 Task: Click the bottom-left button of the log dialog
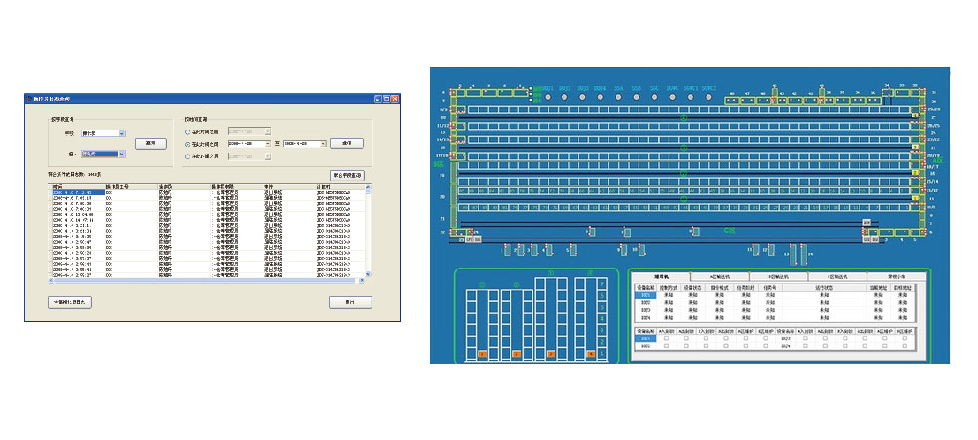70,302
